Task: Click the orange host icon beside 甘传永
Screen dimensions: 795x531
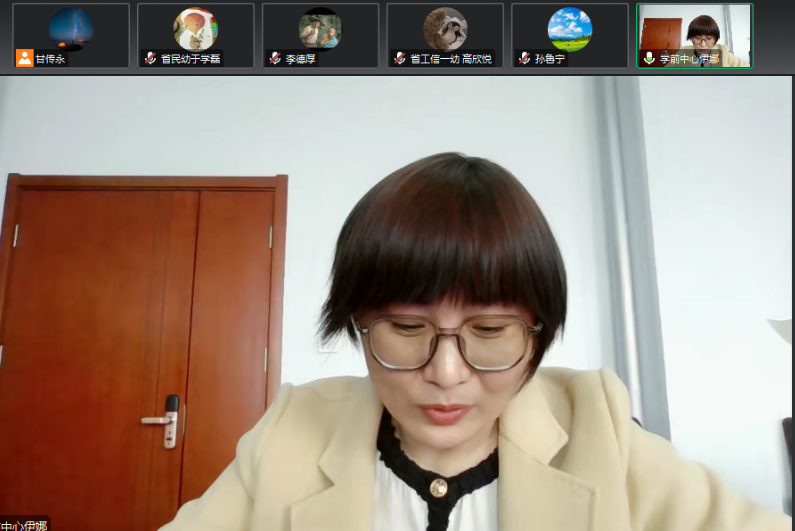Action: [24, 58]
